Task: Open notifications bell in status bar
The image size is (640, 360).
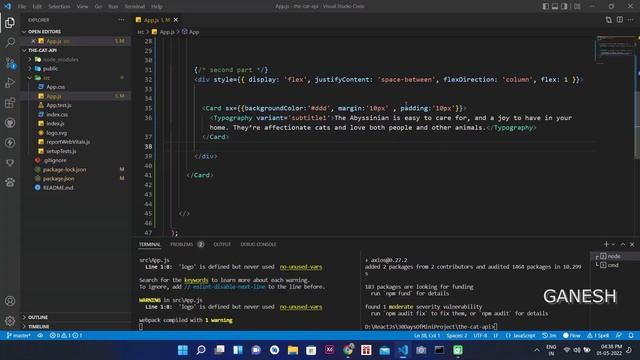Action: 631,336
